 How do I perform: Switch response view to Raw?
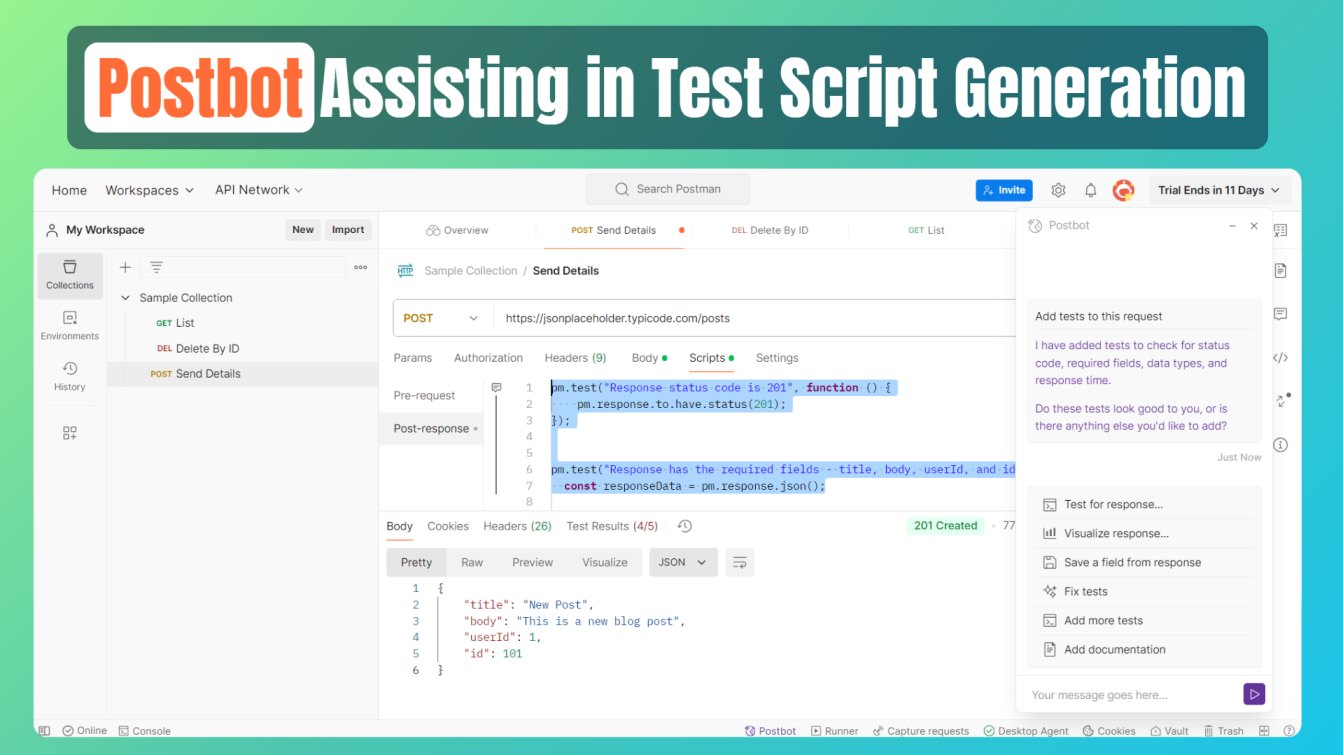coord(472,562)
